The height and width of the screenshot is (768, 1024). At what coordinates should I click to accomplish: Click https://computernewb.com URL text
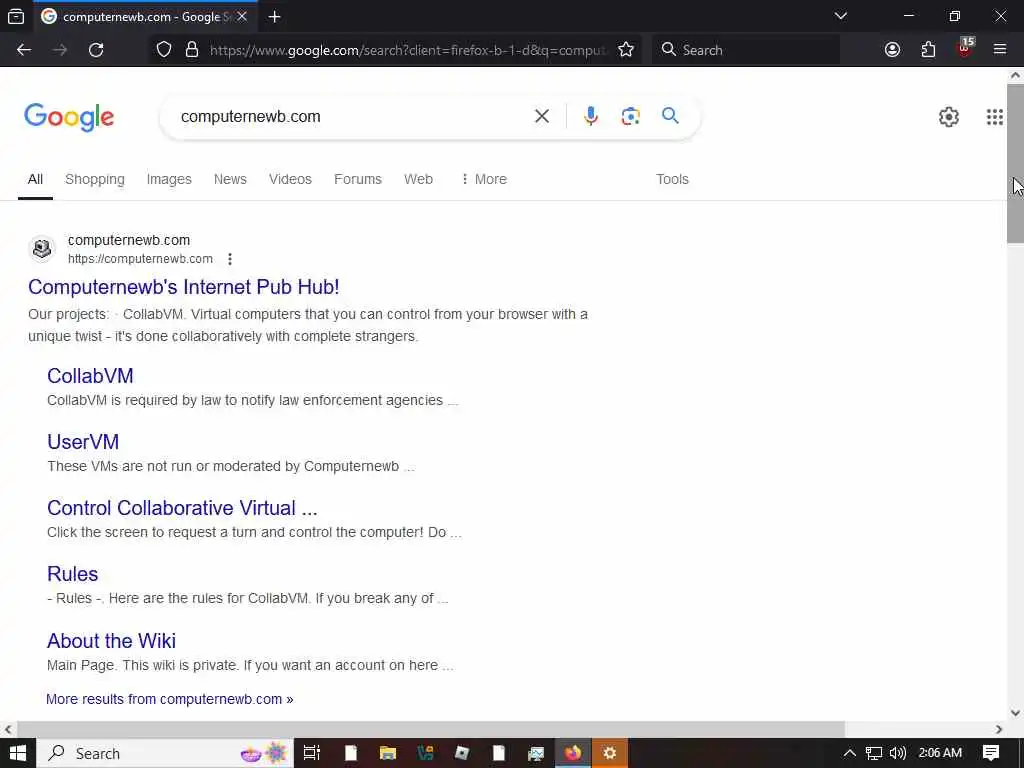coord(140,259)
